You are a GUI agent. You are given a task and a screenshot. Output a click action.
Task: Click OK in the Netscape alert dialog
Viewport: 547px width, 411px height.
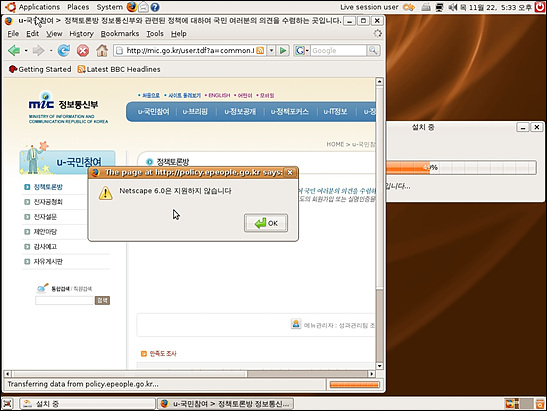(266, 223)
